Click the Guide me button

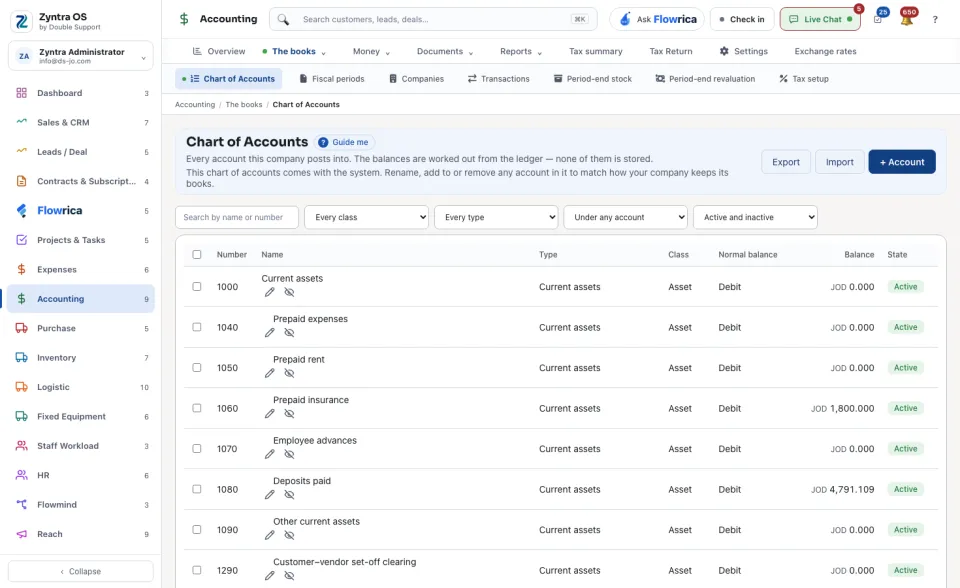(344, 142)
